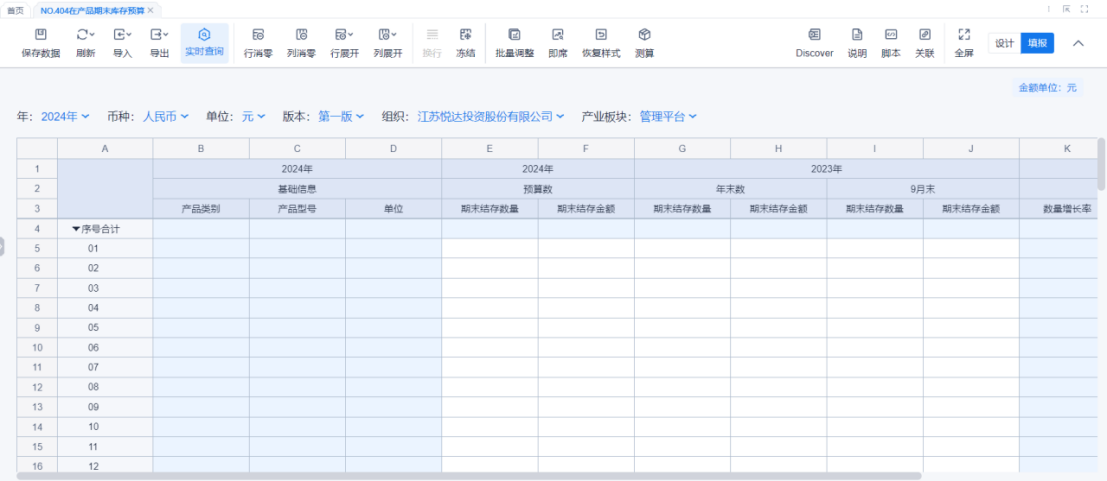Click the 刷新 refresh icon
The height and width of the screenshot is (481, 1107).
pos(85,35)
